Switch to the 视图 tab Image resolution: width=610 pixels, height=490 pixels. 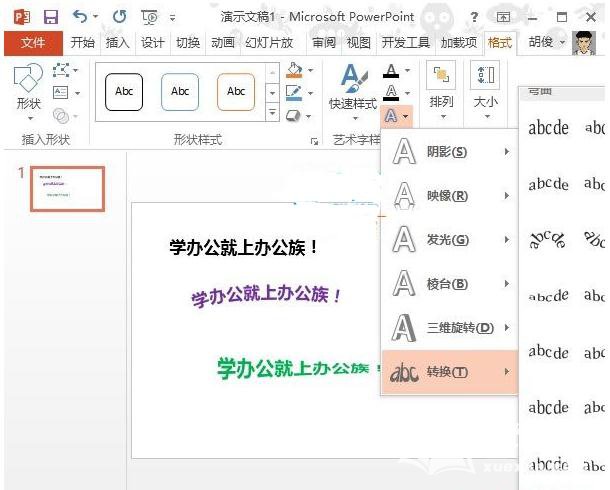click(x=359, y=42)
